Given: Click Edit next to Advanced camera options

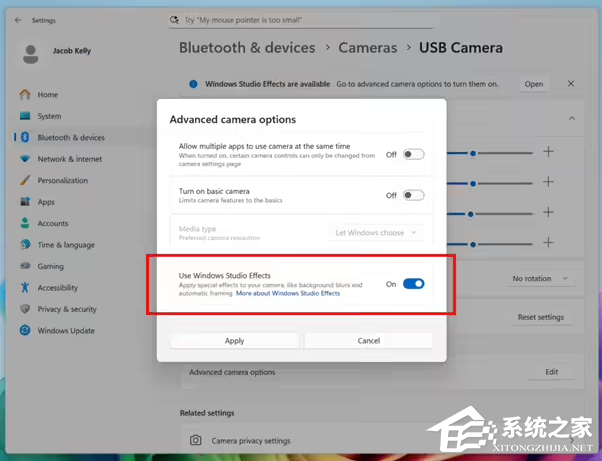Looking at the screenshot, I should click(x=552, y=372).
